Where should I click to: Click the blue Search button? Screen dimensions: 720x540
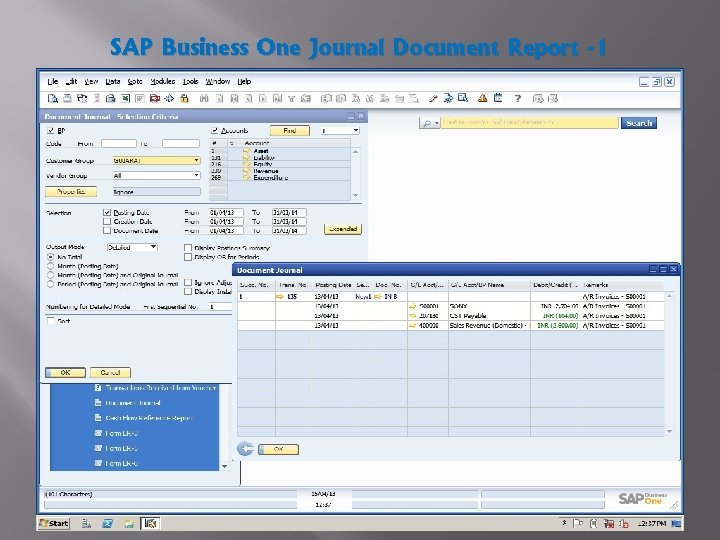(639, 123)
